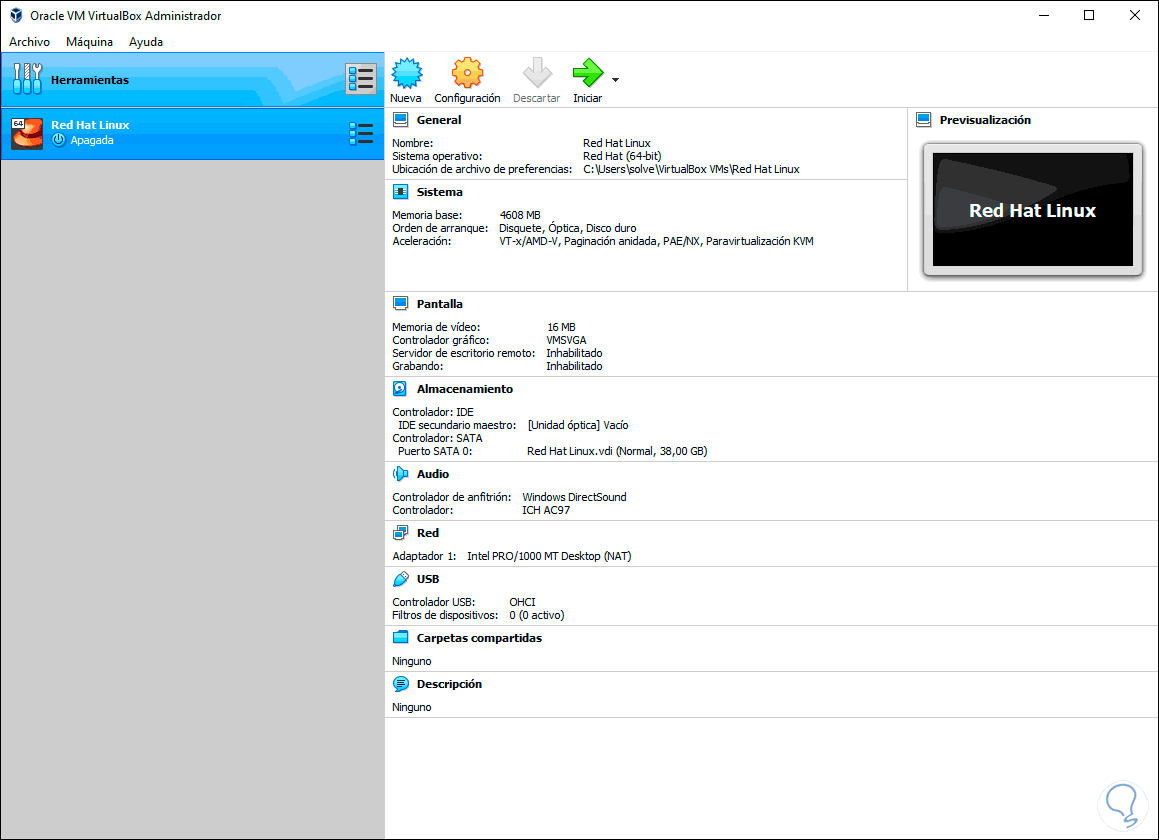Click the Herramientas tools icon
Image resolution: width=1159 pixels, height=840 pixels.
[x=27, y=79]
